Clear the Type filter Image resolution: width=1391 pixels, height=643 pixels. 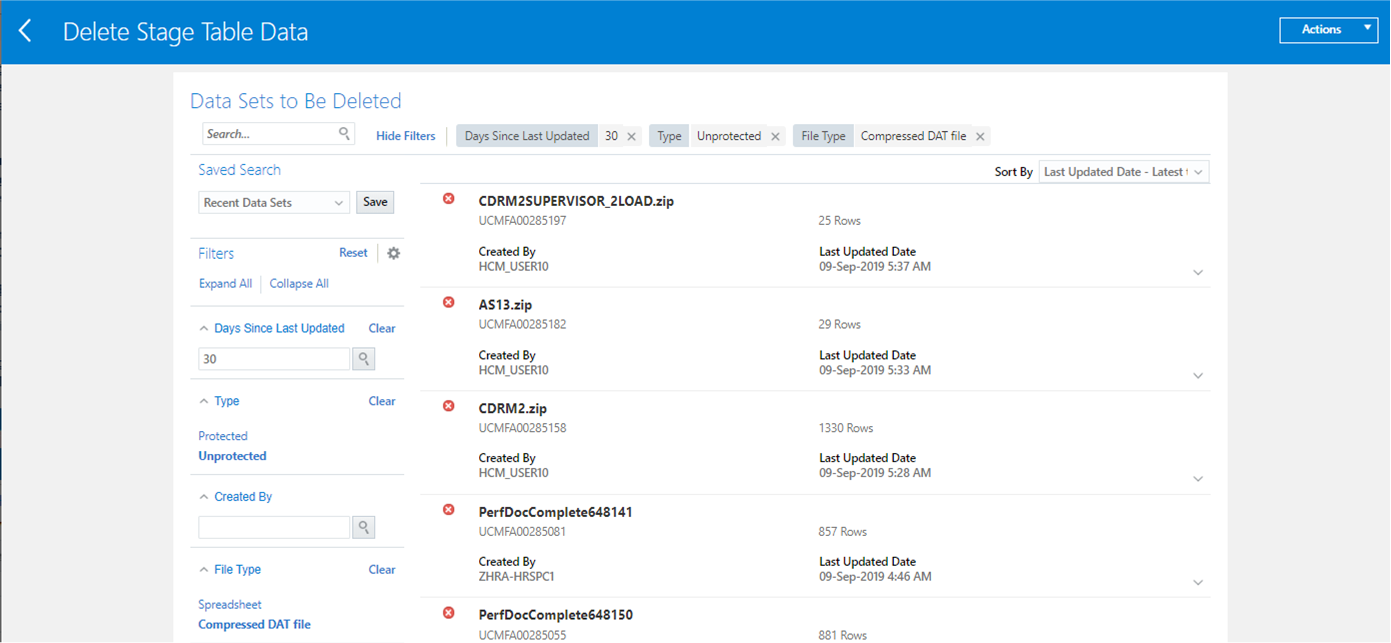point(382,401)
